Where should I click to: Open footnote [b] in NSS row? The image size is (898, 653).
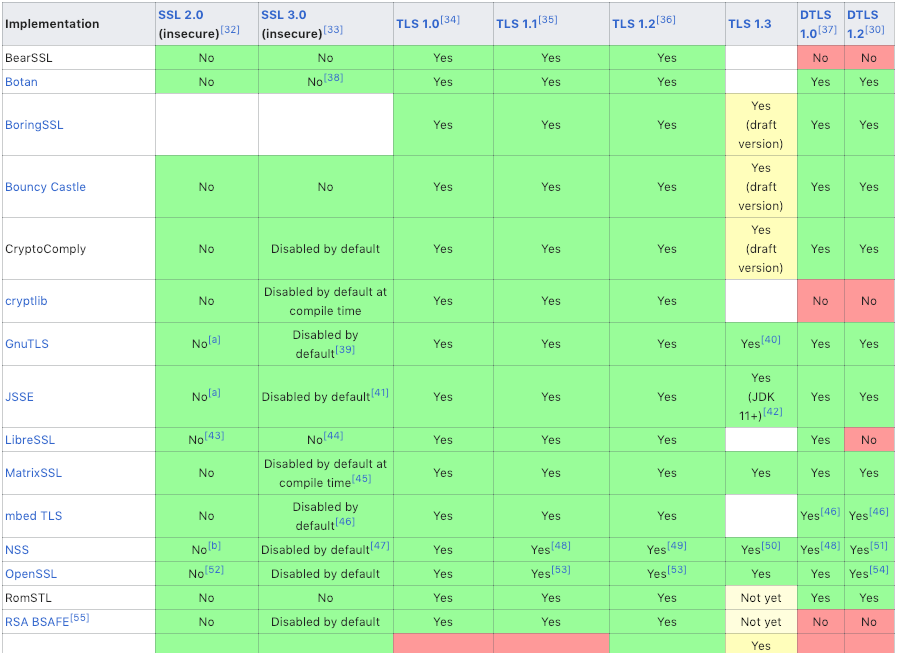click(x=214, y=545)
